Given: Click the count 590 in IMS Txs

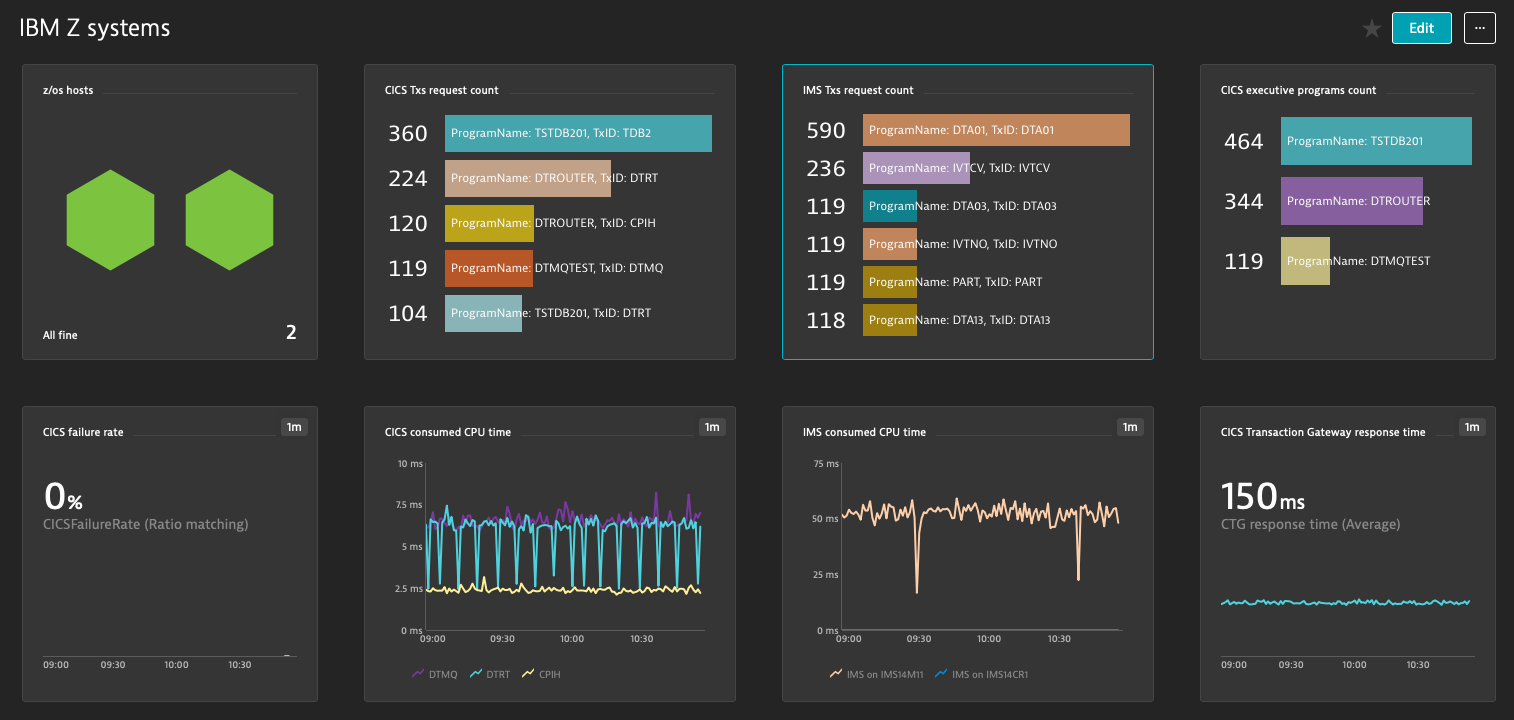Looking at the screenshot, I should click(826, 130).
